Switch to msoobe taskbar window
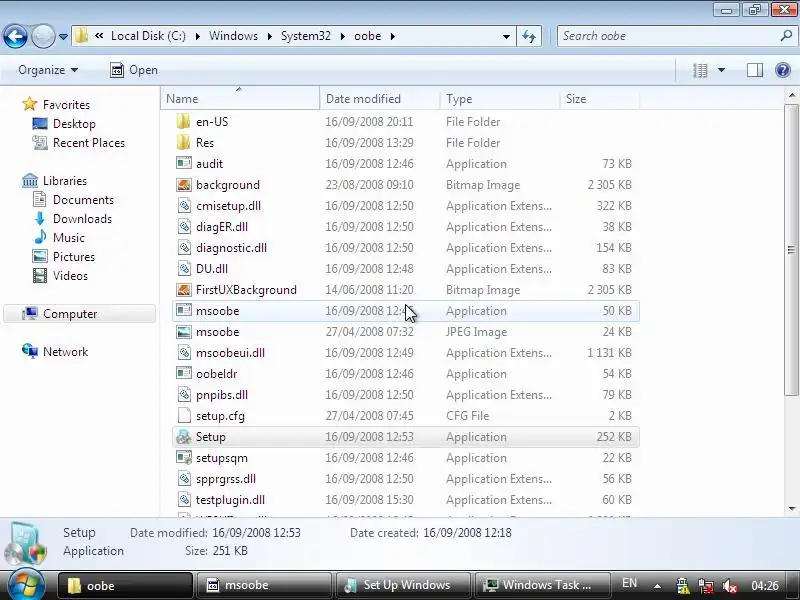 pyautogui.click(x=263, y=585)
